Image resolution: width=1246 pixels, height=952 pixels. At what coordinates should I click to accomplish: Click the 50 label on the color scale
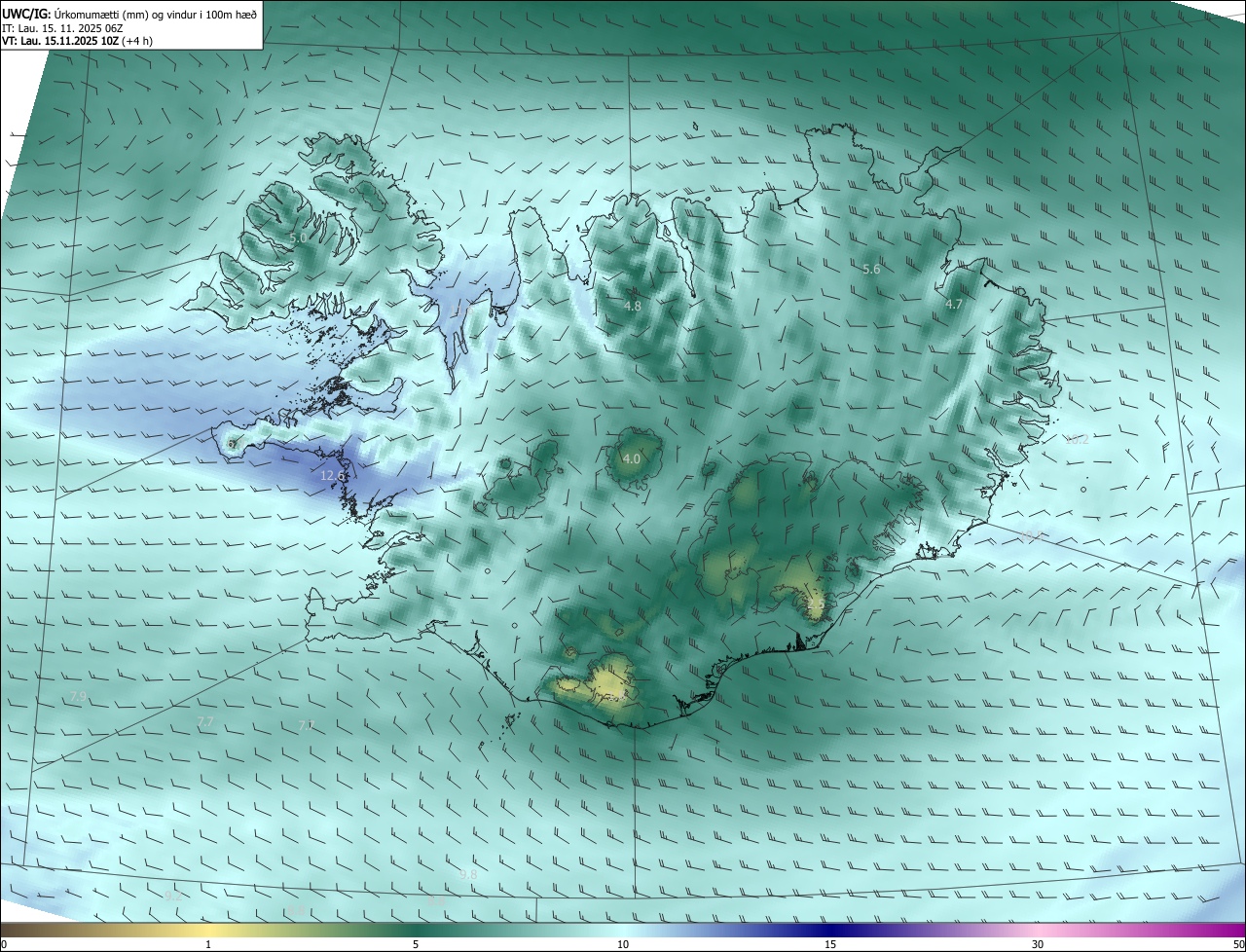1238,945
